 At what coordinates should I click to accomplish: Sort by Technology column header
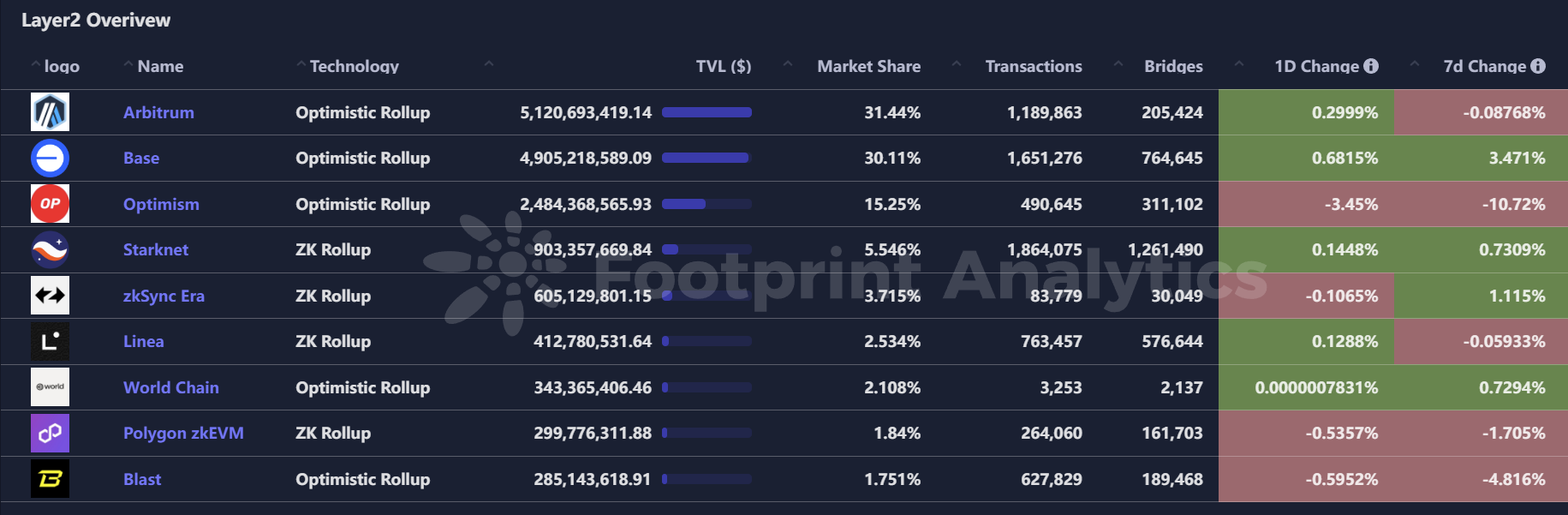pos(354,66)
